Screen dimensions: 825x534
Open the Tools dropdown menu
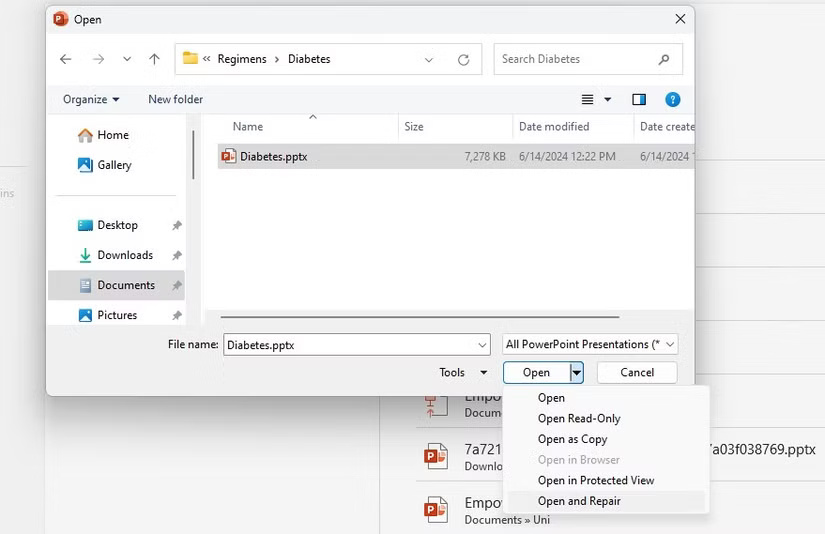coord(463,372)
